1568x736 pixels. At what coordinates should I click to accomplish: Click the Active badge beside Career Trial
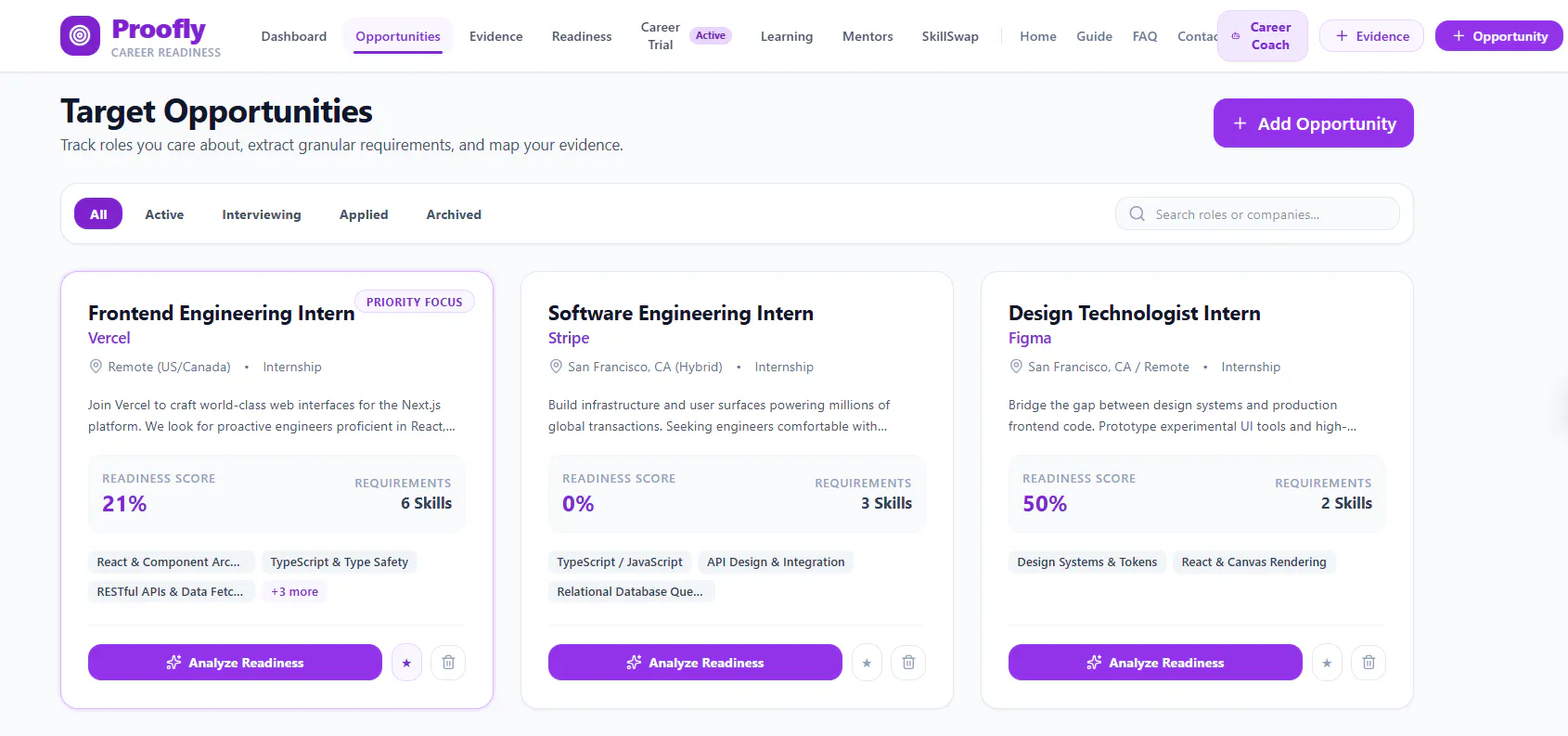click(x=711, y=35)
